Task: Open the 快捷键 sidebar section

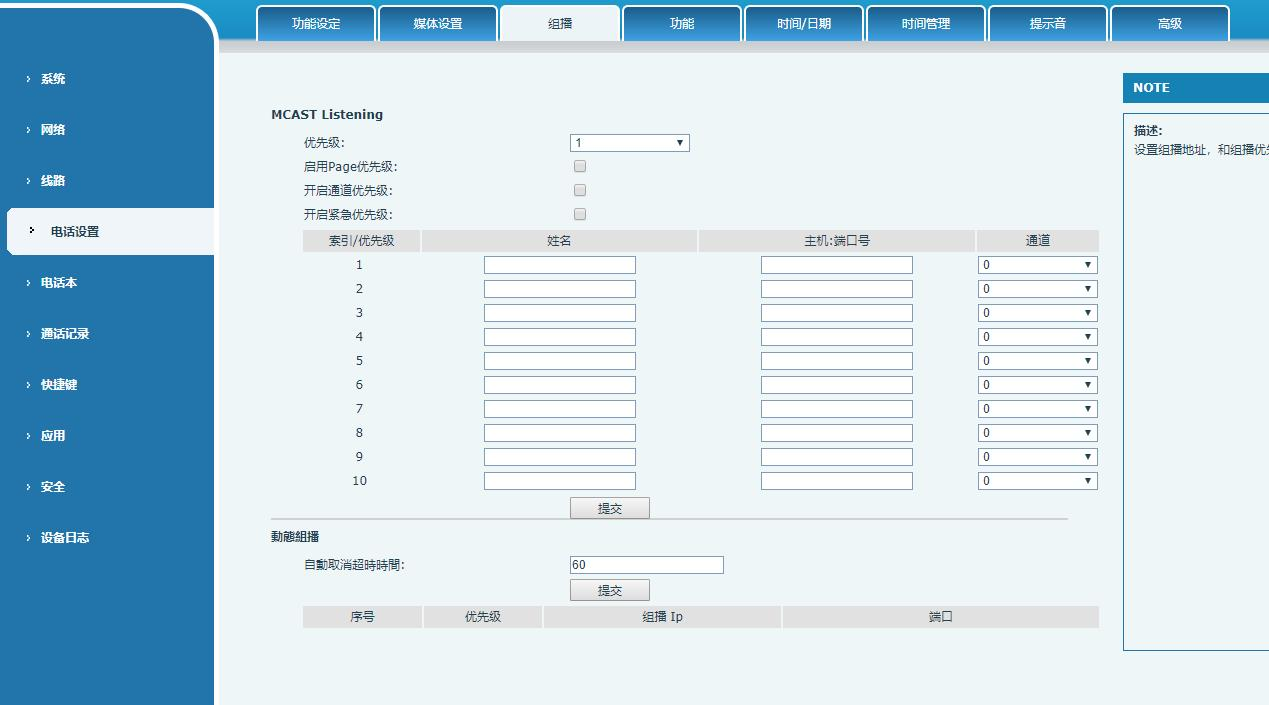Action: pyautogui.click(x=59, y=385)
